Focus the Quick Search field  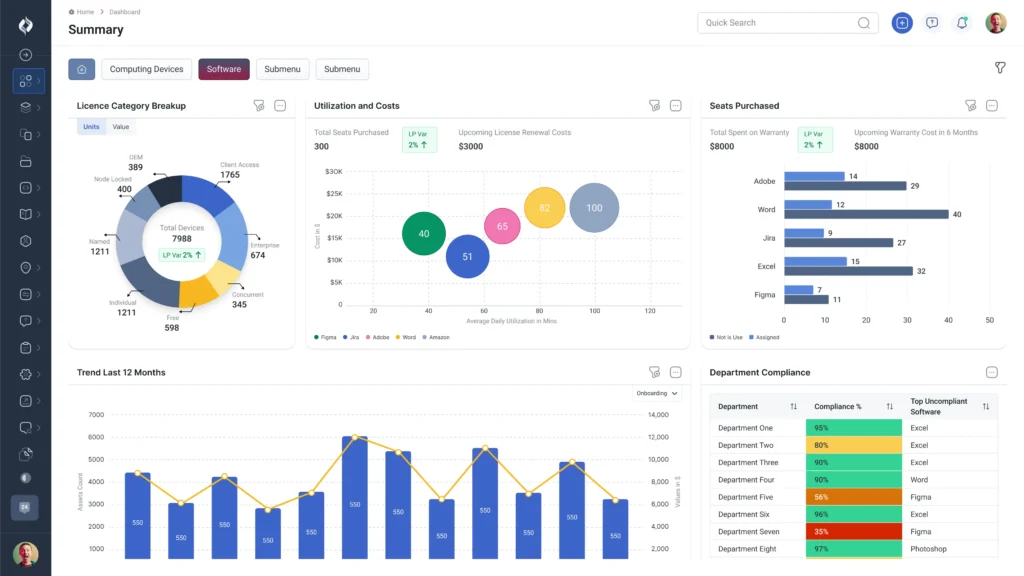(x=776, y=23)
